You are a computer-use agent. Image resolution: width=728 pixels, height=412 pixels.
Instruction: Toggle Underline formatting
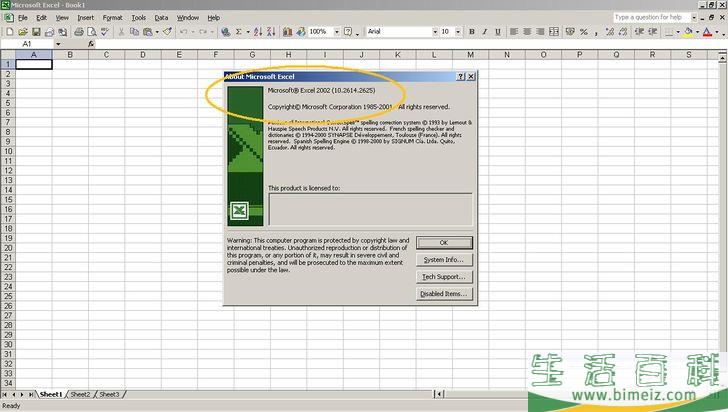coord(499,32)
